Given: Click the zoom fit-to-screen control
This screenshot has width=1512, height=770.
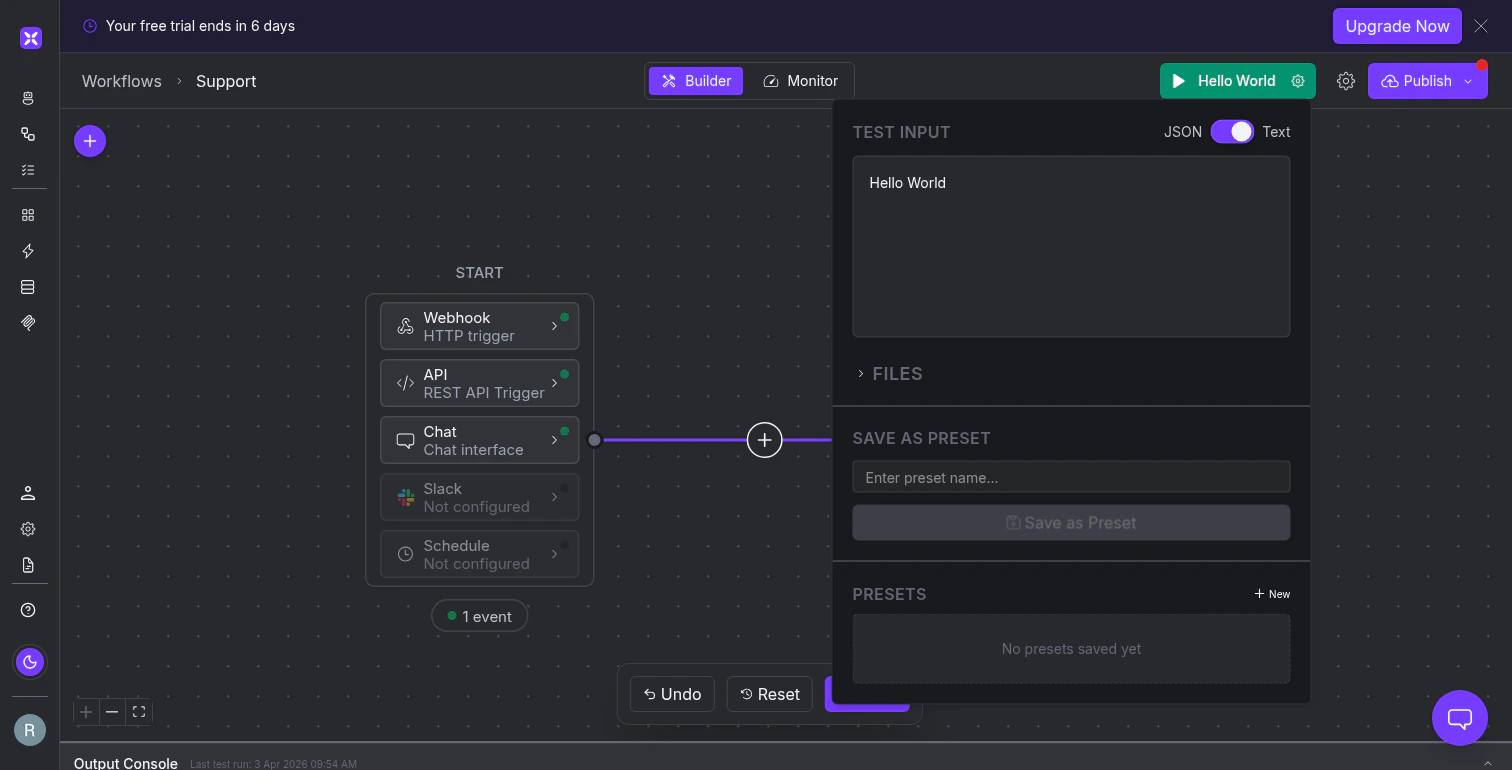Looking at the screenshot, I should 139,712.
